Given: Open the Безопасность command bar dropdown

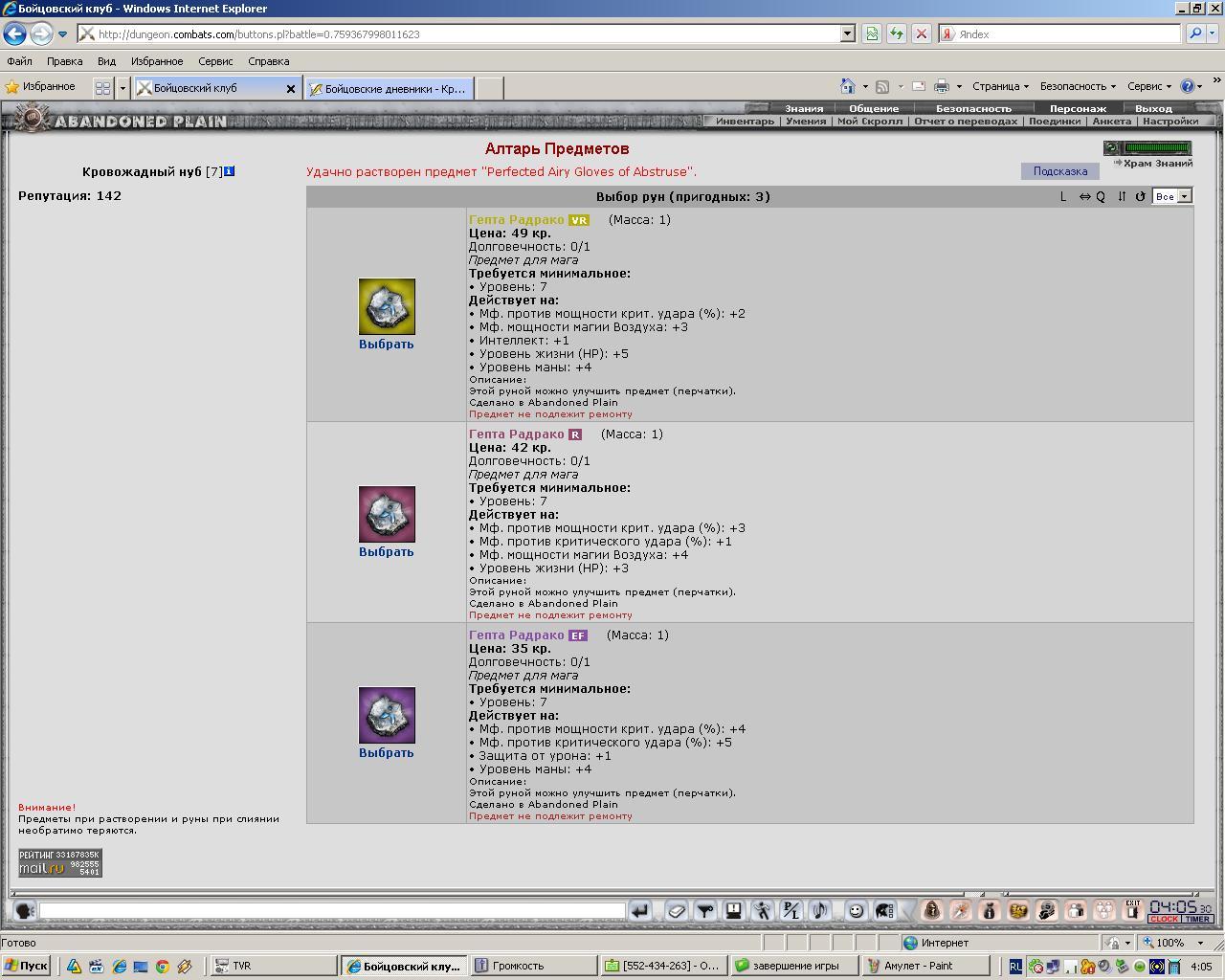Looking at the screenshot, I should coord(1078,86).
